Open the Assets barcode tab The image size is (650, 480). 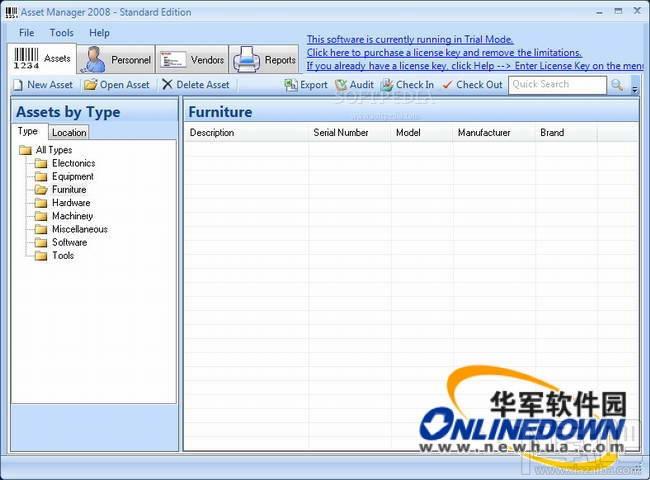(x=42, y=59)
